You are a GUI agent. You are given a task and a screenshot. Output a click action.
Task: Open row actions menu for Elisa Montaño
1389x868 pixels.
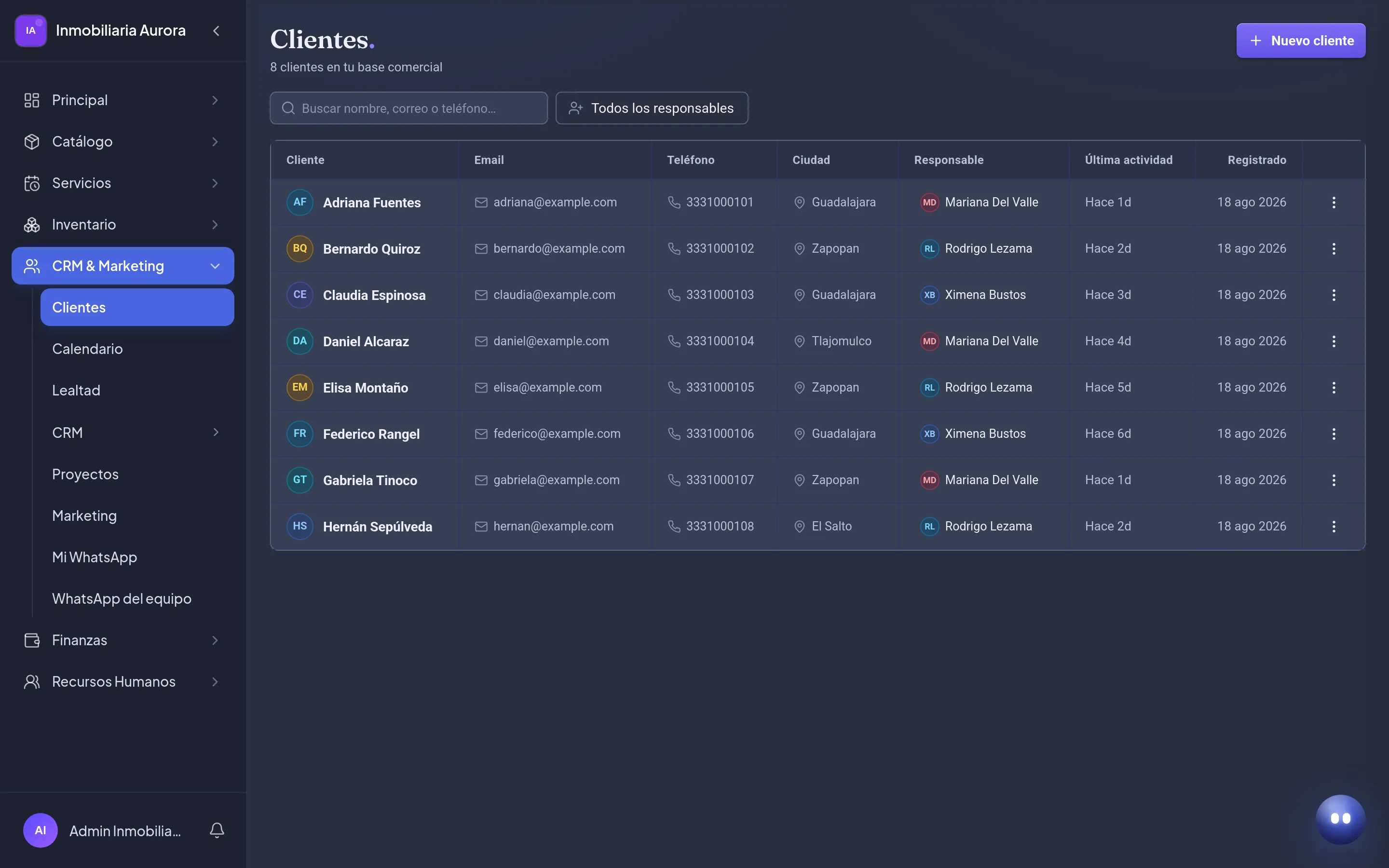[1334, 388]
